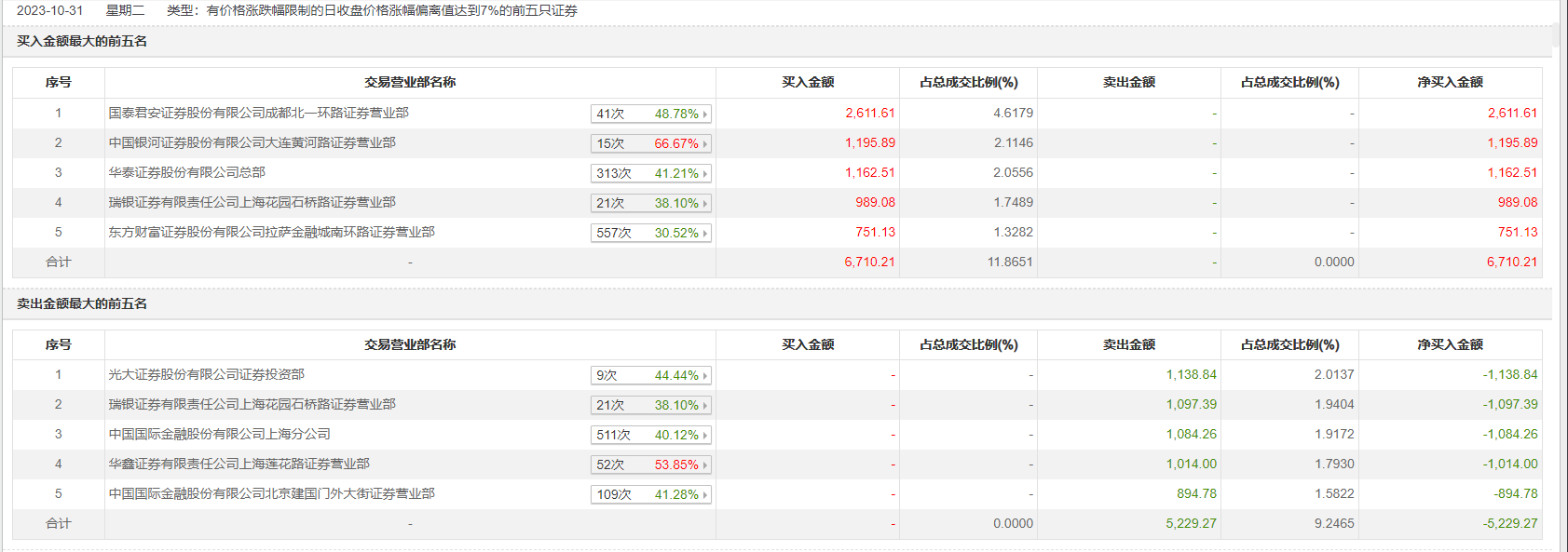Expand the 52次 53.85% stats box
Viewport: 1568px width, 552px height.
click(651, 464)
